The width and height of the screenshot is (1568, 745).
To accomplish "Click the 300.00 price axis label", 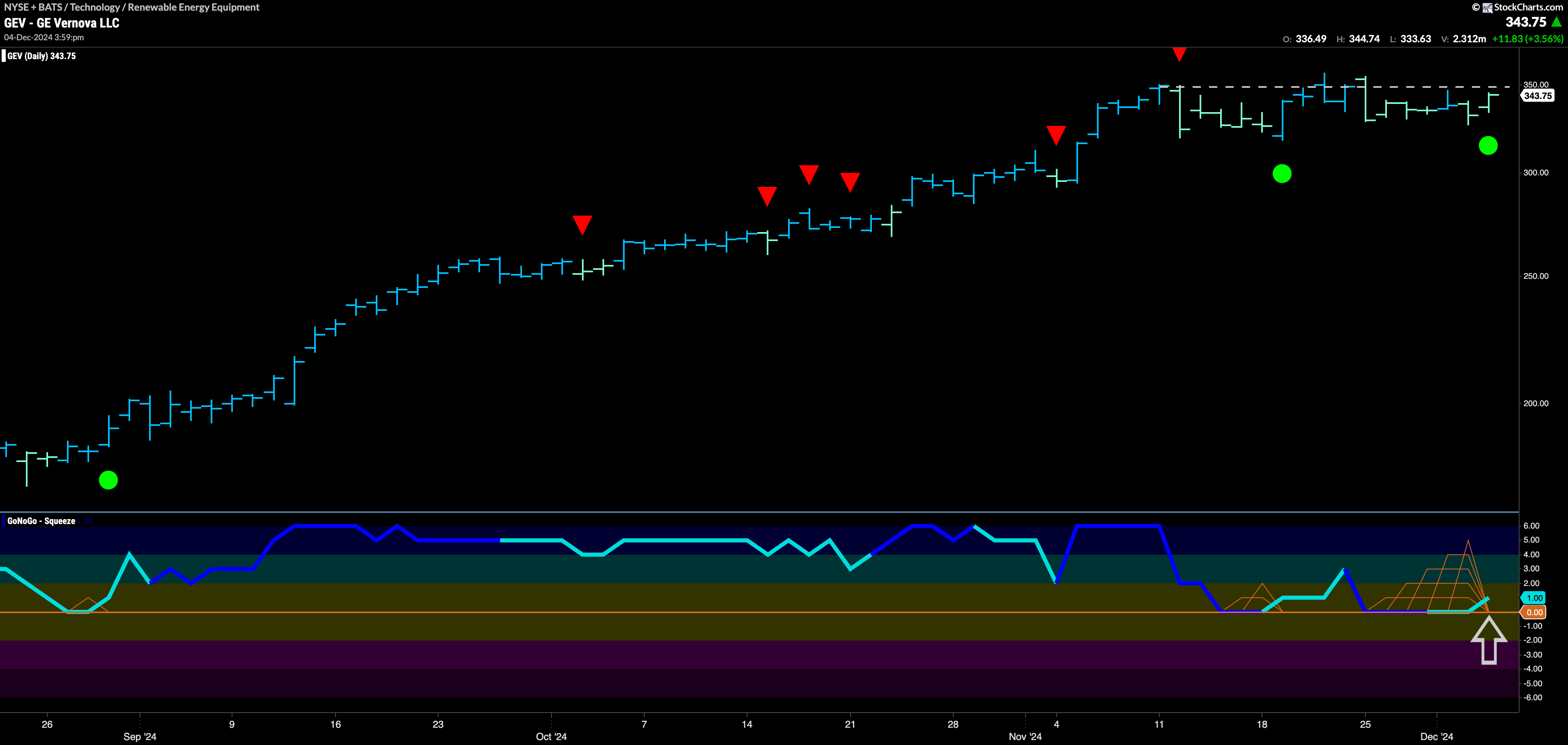I will coord(1536,172).
